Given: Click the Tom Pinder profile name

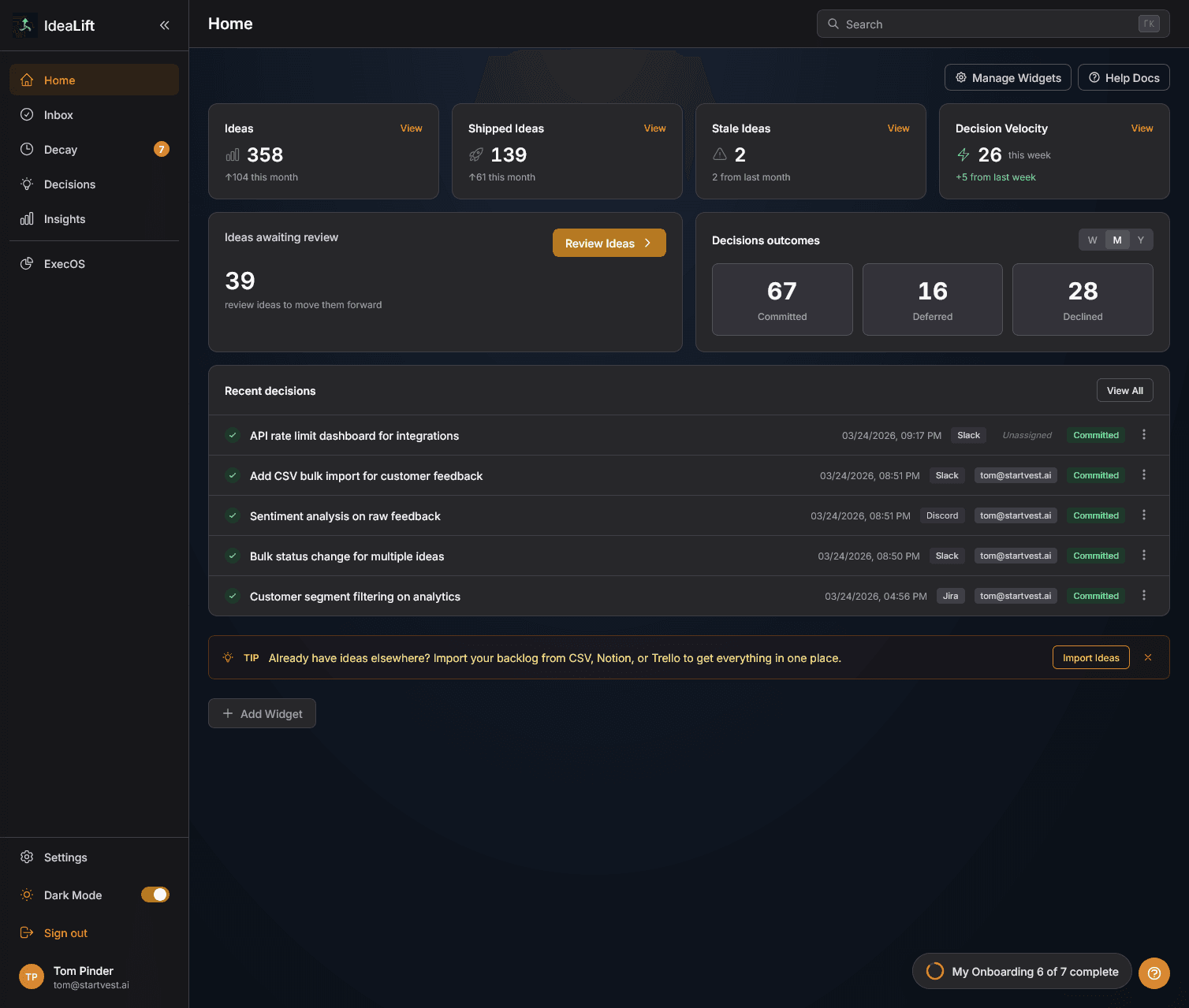Looking at the screenshot, I should (84, 970).
